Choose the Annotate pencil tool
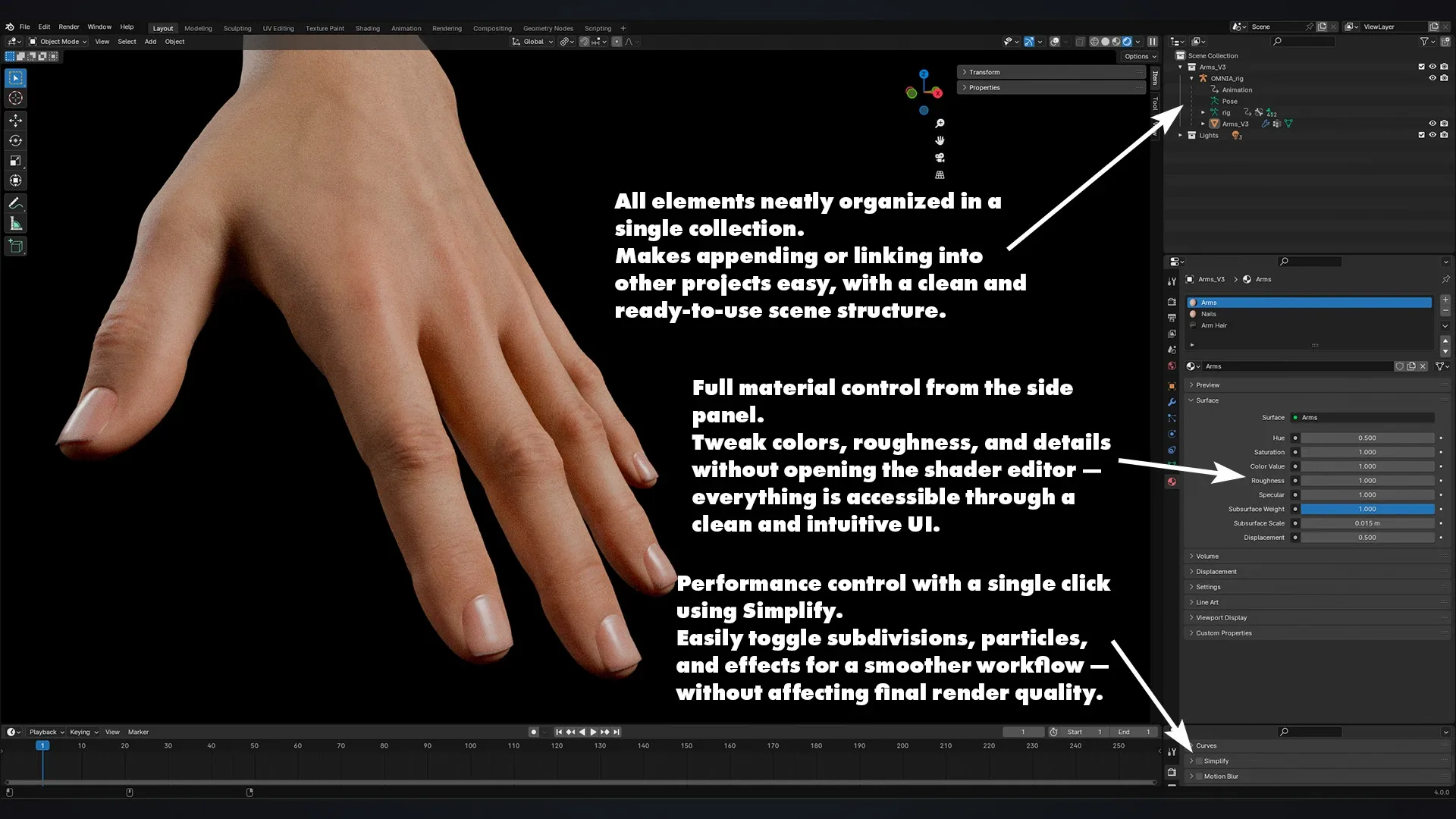Image resolution: width=1456 pixels, height=819 pixels. pos(15,203)
